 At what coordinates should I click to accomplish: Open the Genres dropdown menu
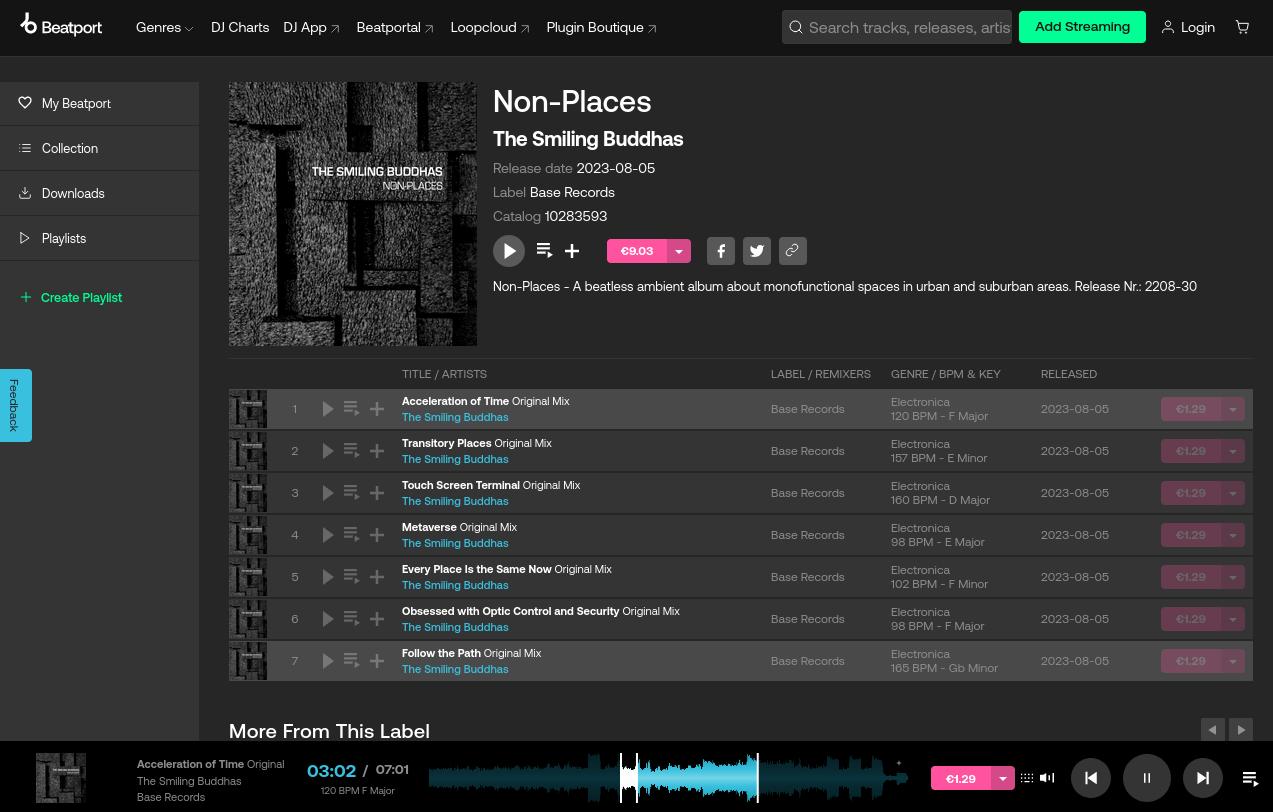pyautogui.click(x=165, y=27)
